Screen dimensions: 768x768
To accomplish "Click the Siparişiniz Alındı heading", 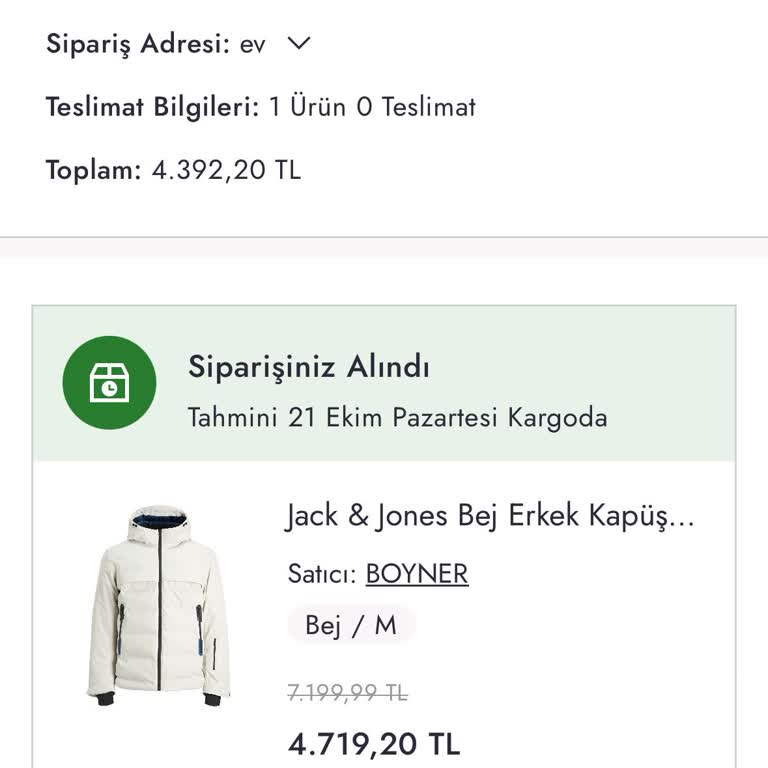I will pos(309,367).
